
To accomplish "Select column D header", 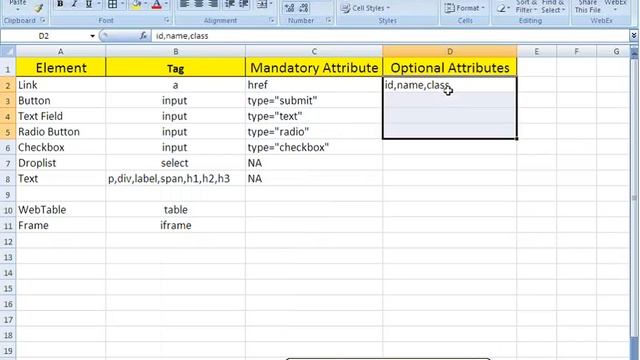I will [450, 51].
